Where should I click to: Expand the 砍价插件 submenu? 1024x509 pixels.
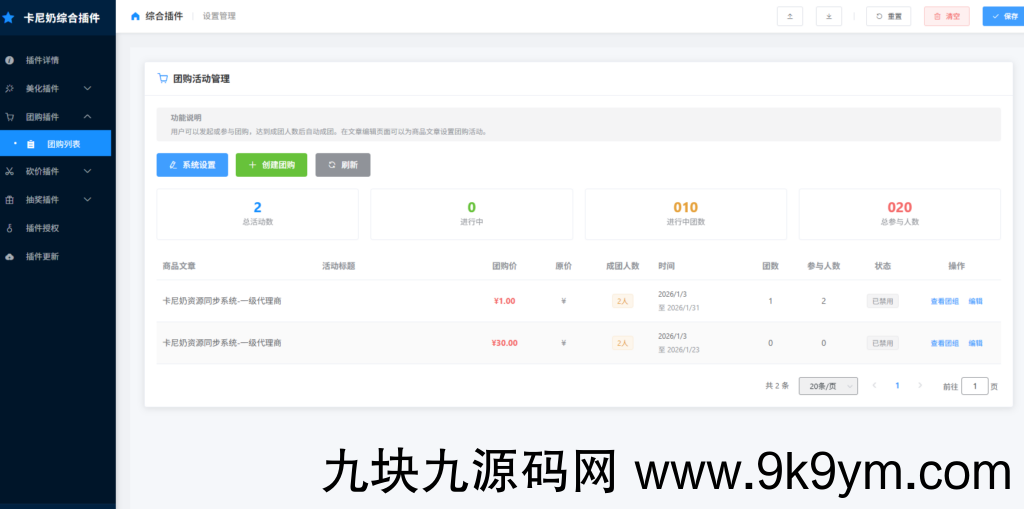click(88, 172)
